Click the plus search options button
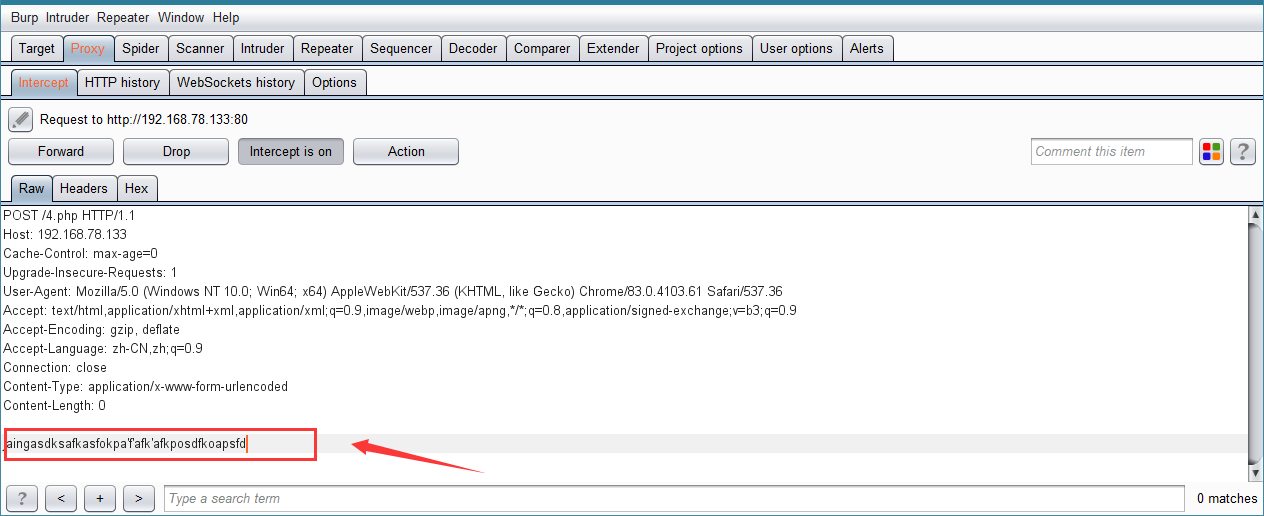1264x516 pixels. point(100,498)
